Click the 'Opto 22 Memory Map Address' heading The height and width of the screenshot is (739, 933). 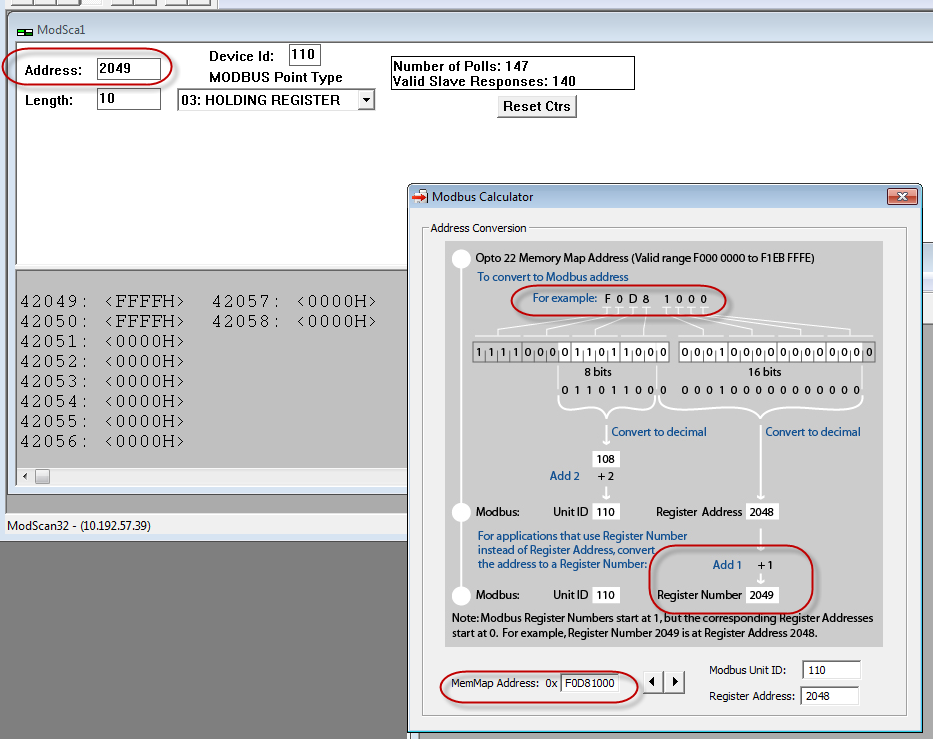pyautogui.click(x=645, y=258)
